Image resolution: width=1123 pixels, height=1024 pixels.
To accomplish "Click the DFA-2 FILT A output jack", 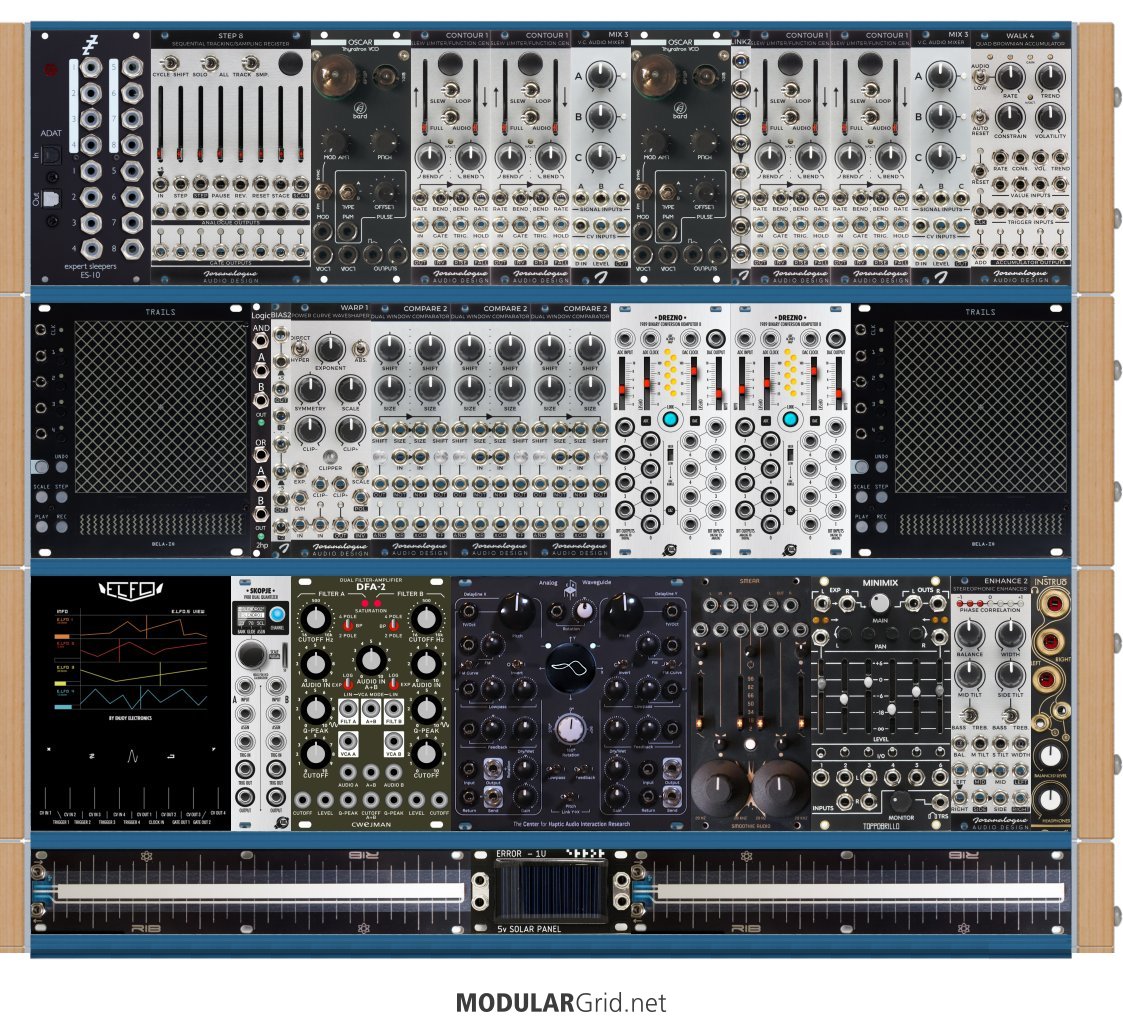I will click(348, 710).
